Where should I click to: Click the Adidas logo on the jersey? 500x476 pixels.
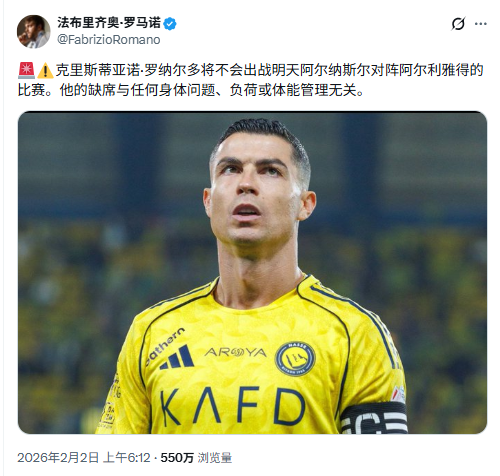[177, 358]
